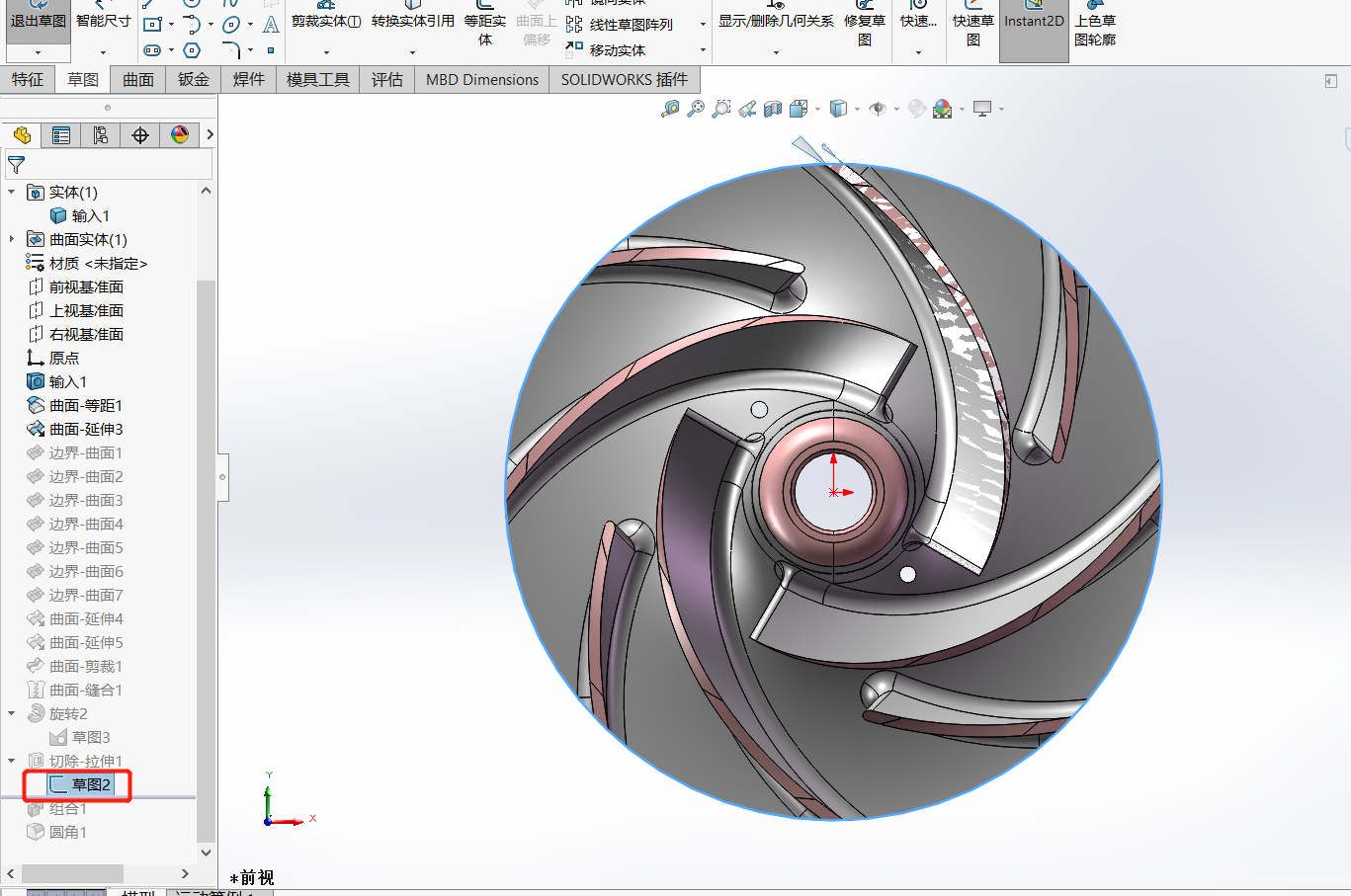The height and width of the screenshot is (896, 1351).
Task: Open the SOLIDWORKS 插件 tab
Action: tap(624, 80)
